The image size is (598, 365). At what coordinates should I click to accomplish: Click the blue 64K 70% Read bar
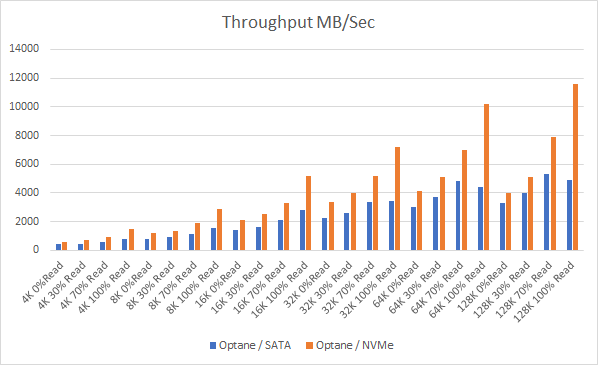click(x=458, y=215)
